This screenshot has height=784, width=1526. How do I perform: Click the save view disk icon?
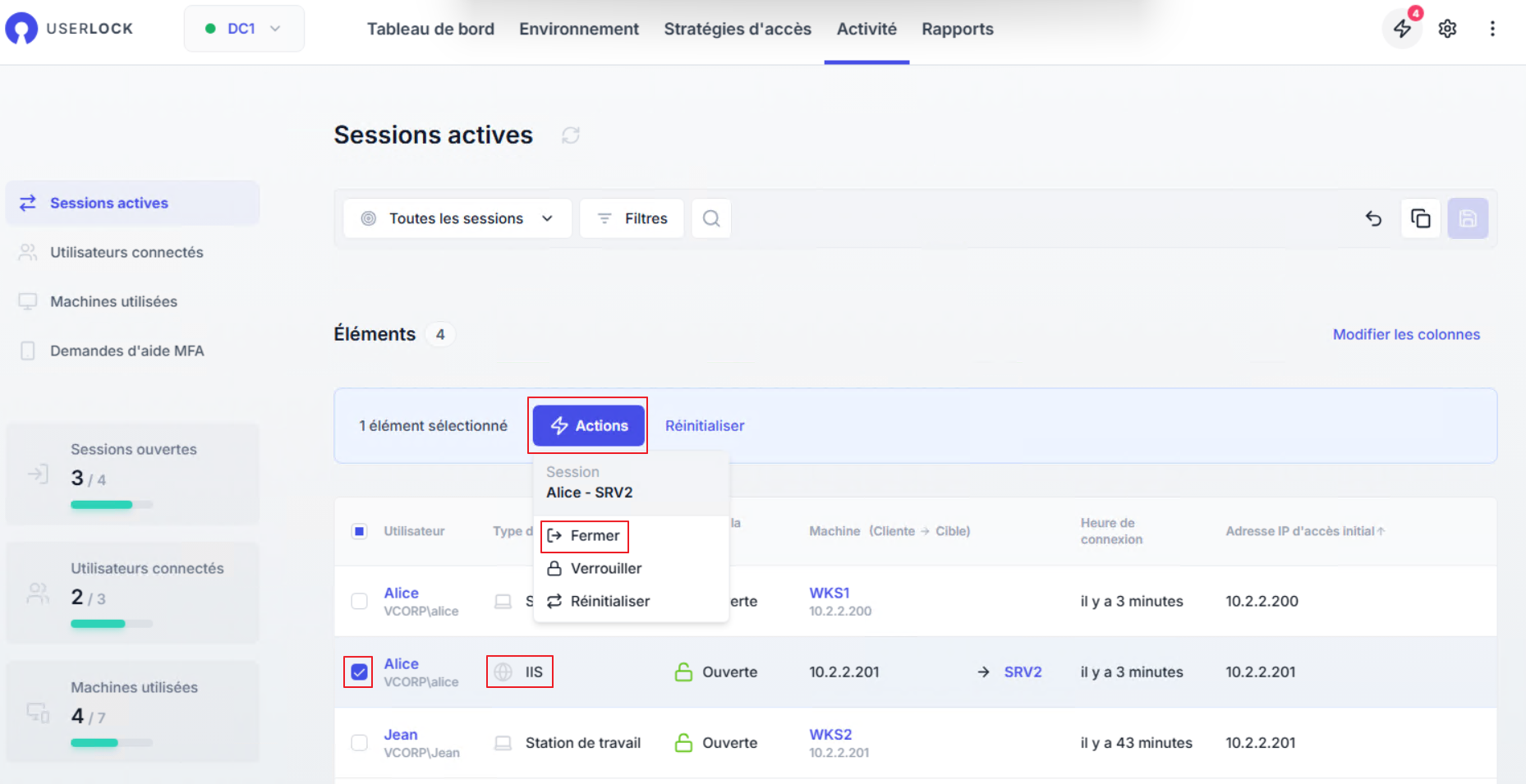pyautogui.click(x=1468, y=218)
